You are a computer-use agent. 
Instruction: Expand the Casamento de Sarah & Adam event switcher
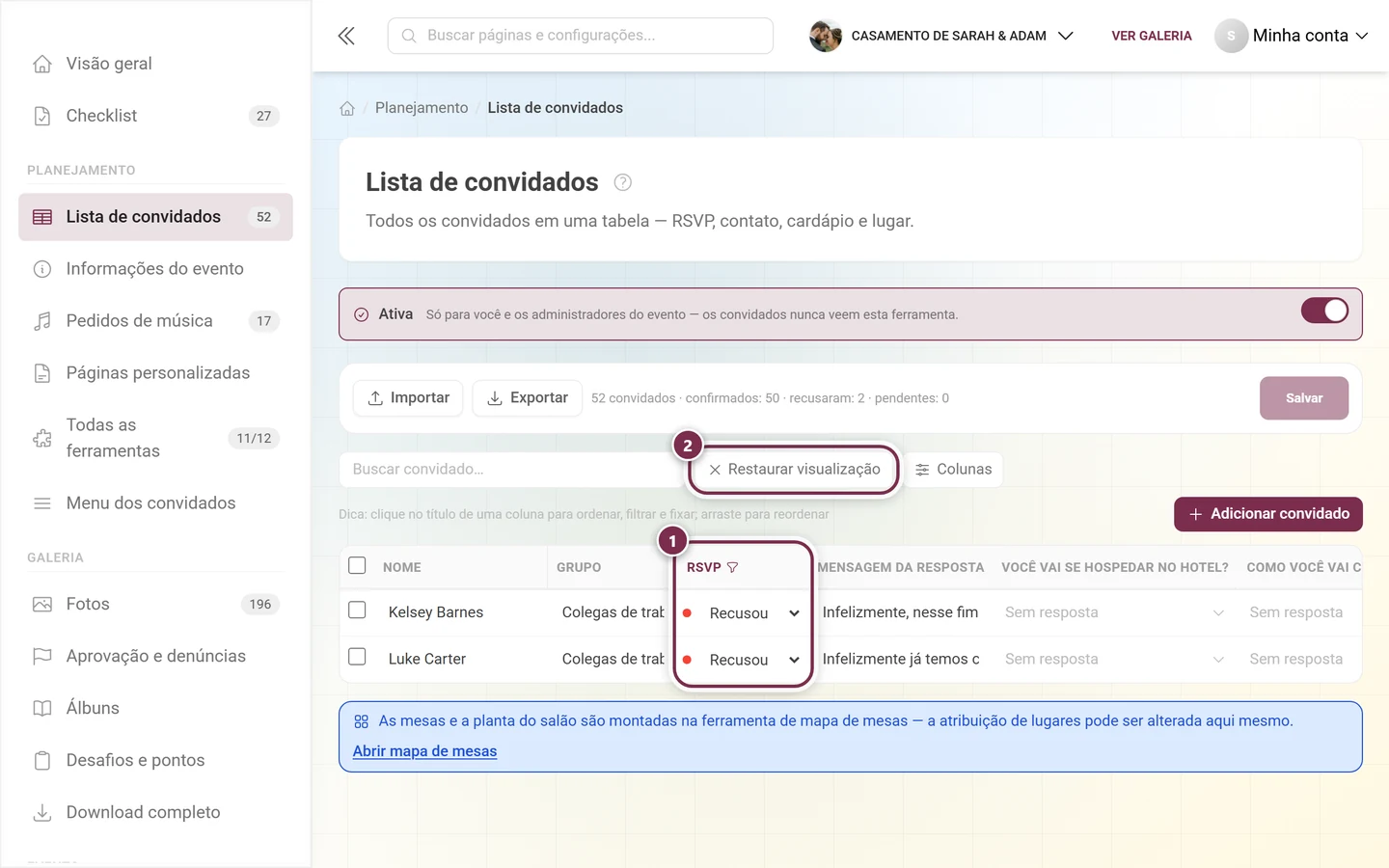(941, 36)
